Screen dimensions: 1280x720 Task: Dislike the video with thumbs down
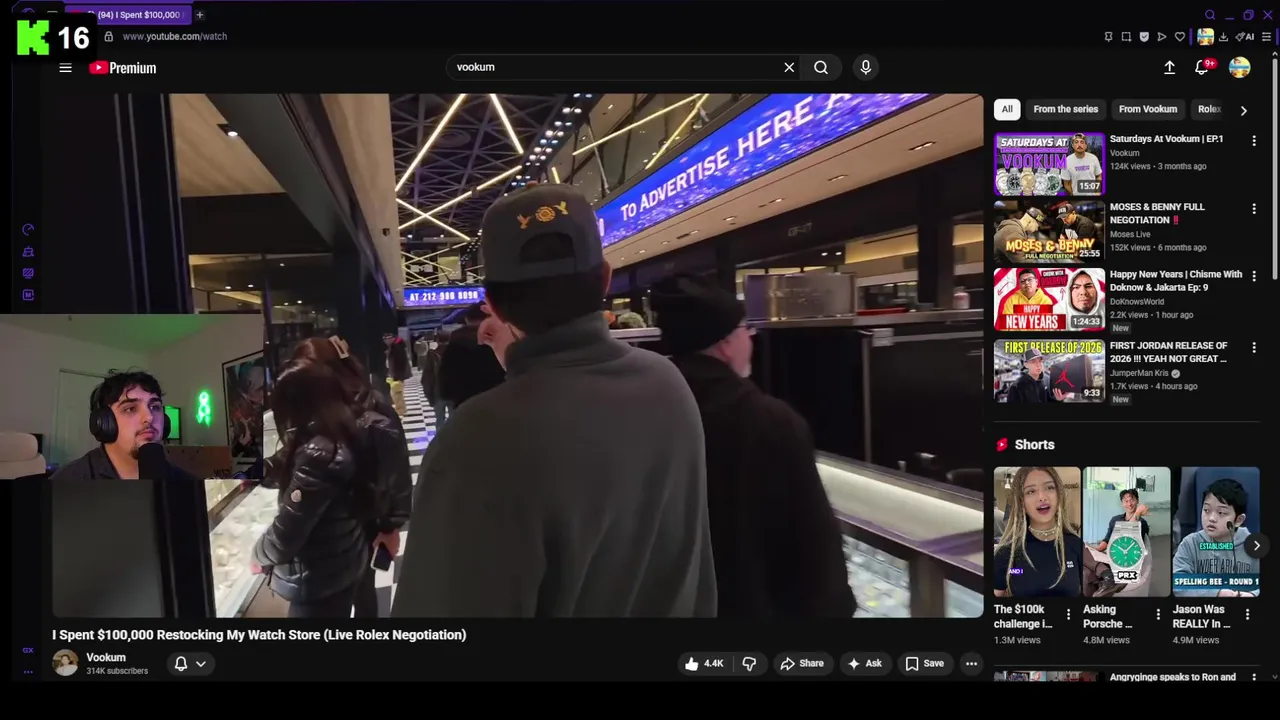tap(749, 663)
